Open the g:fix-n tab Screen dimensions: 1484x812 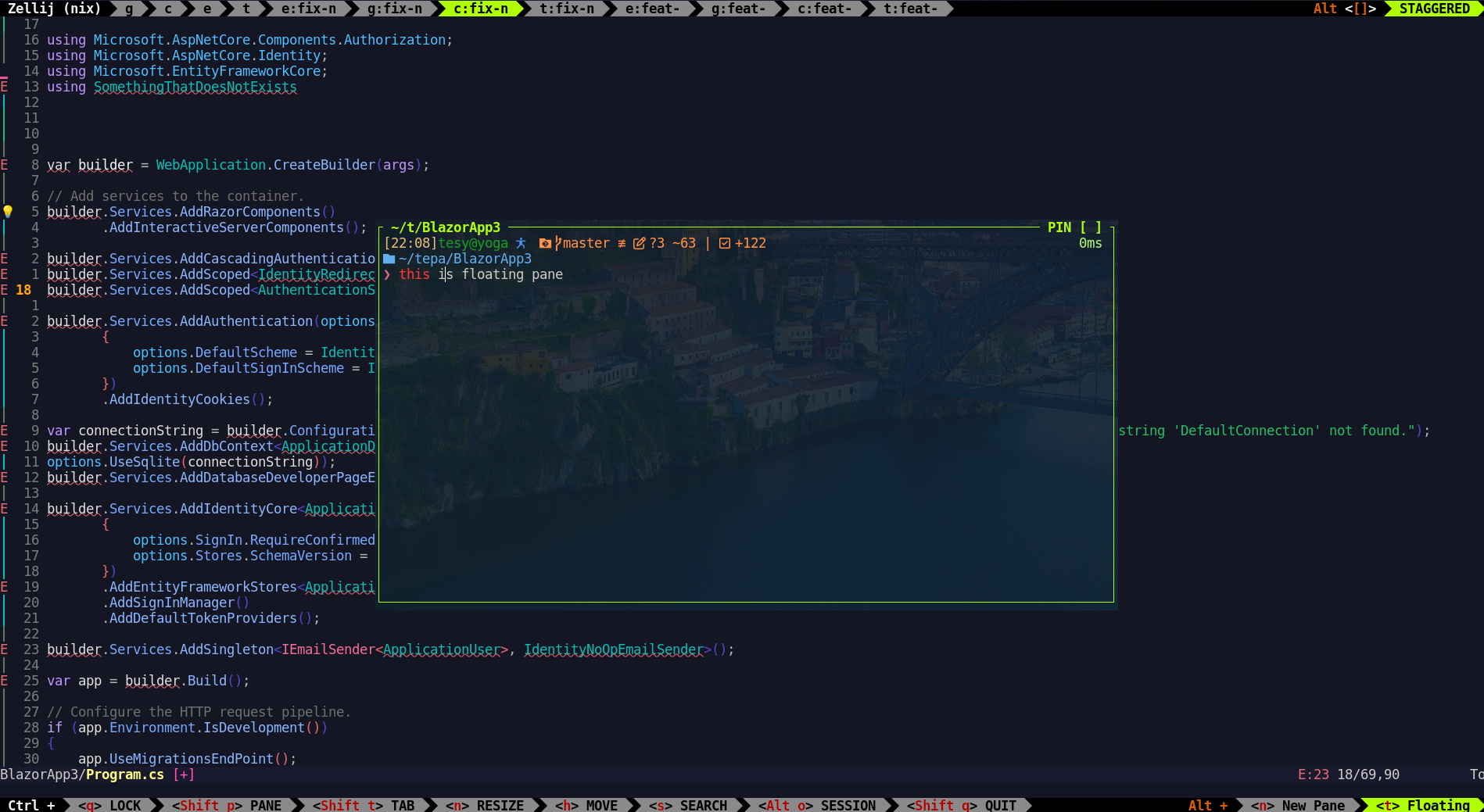click(x=395, y=9)
